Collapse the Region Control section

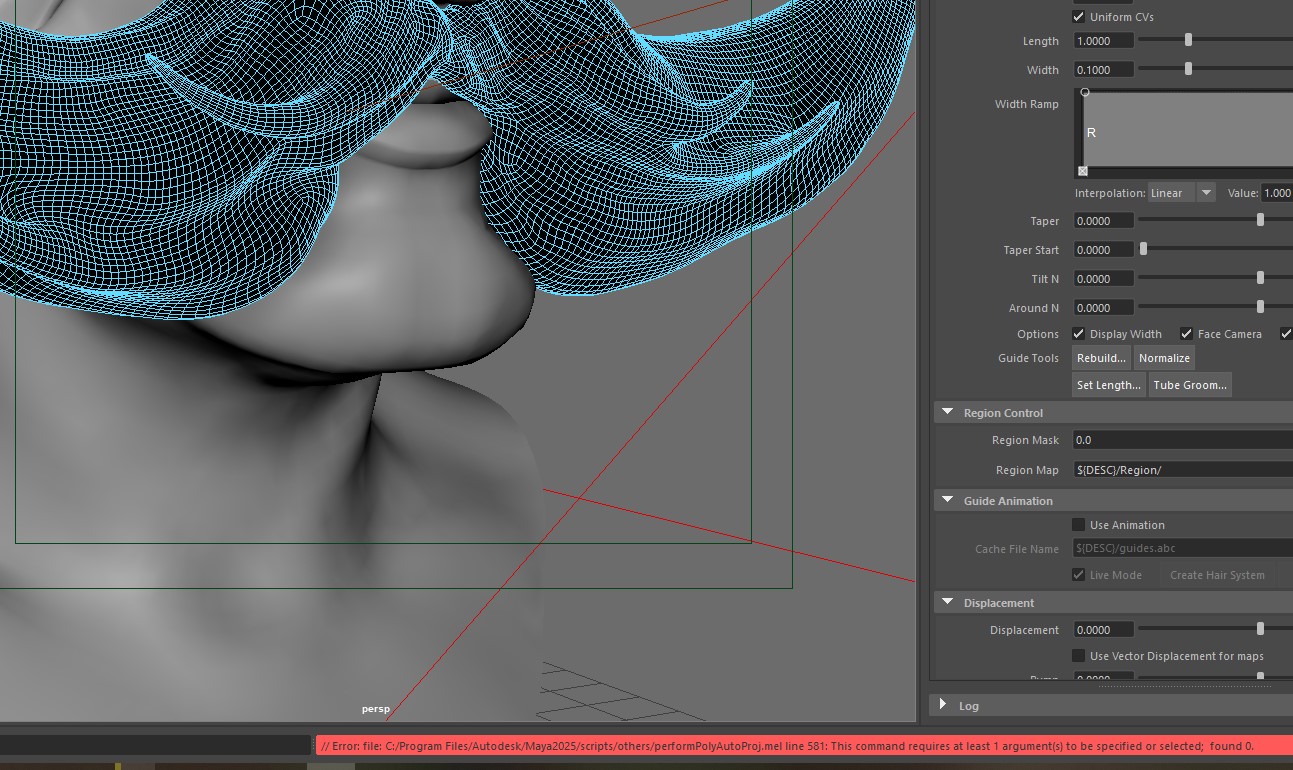[946, 413]
